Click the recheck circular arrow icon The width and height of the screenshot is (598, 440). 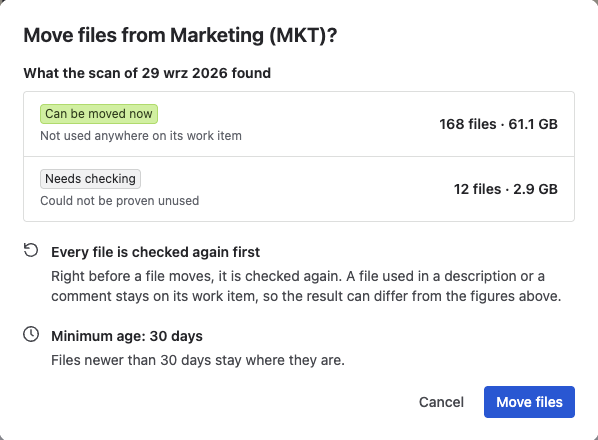pyautogui.click(x=31, y=251)
